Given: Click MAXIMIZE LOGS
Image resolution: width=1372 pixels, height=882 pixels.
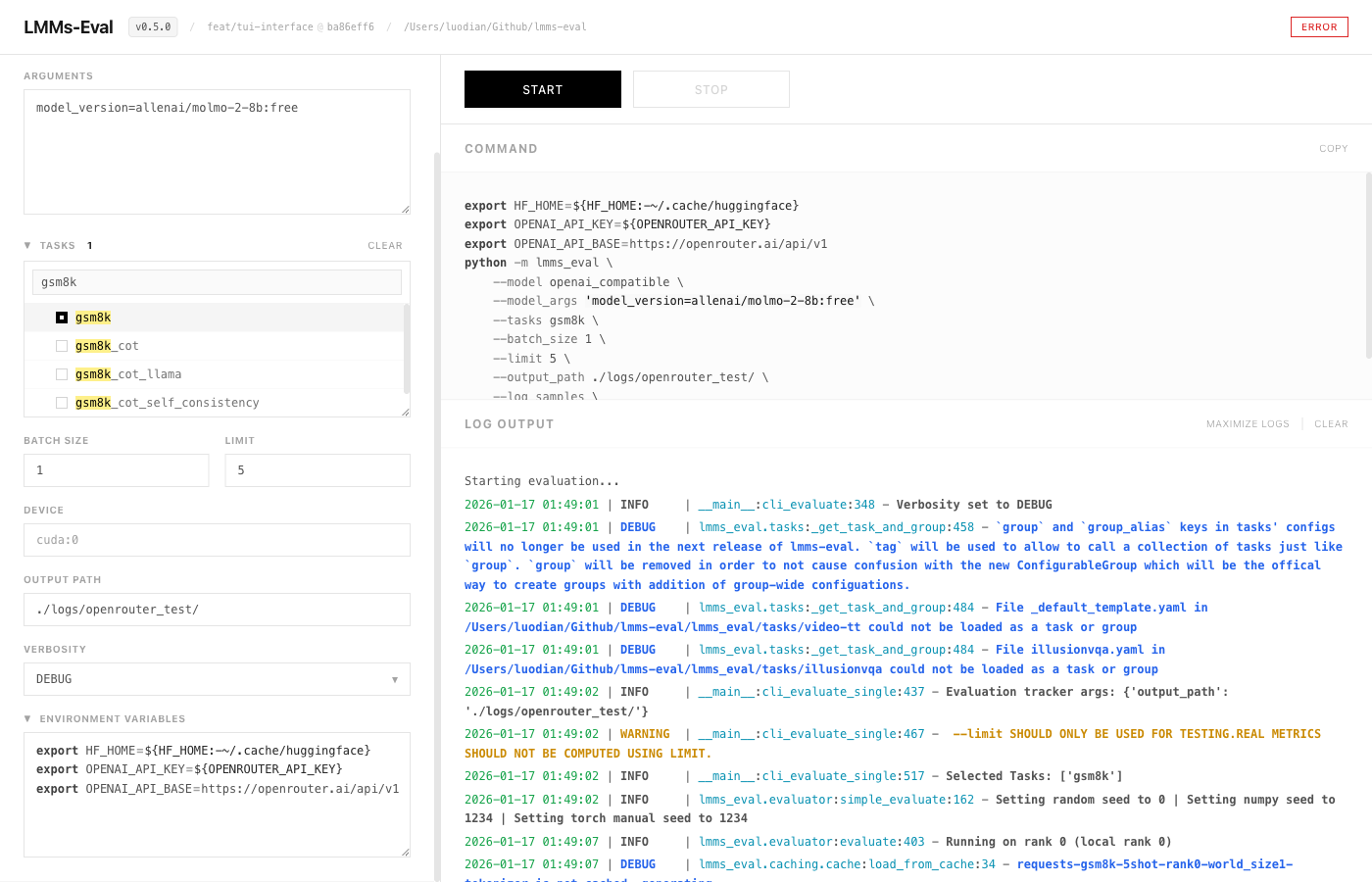Looking at the screenshot, I should [1248, 424].
